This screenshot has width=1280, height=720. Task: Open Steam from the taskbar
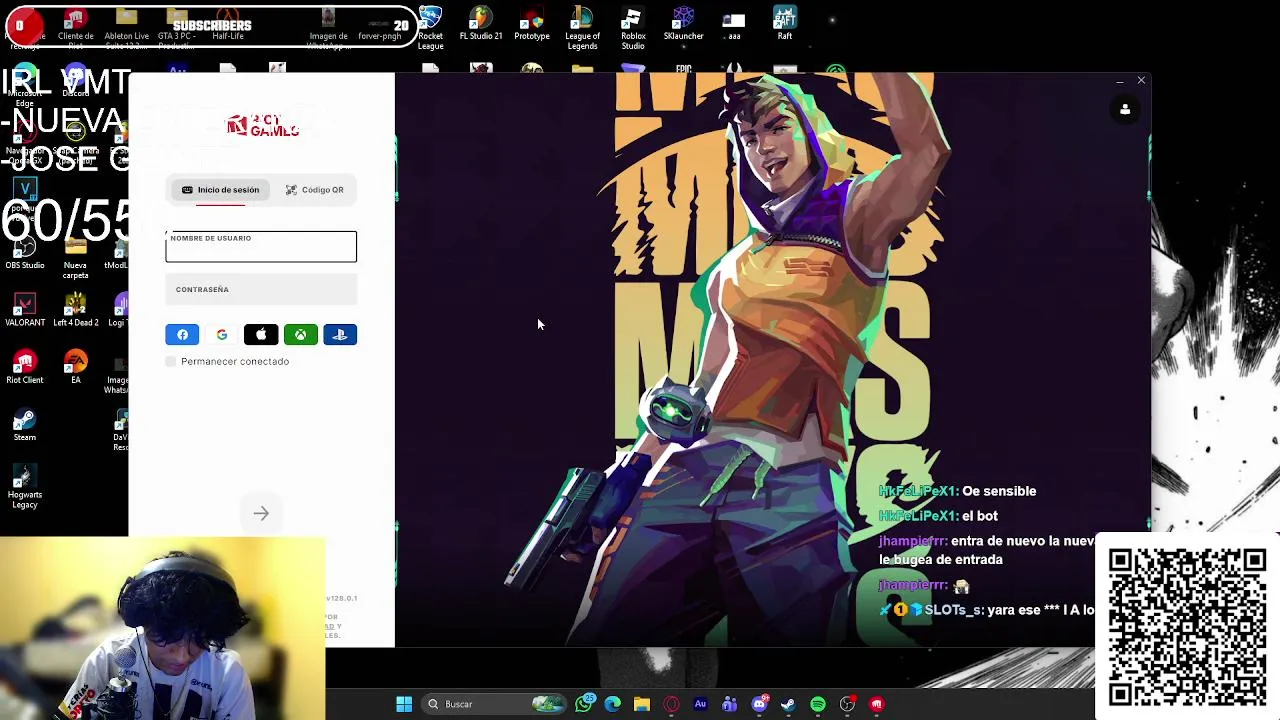click(788, 704)
